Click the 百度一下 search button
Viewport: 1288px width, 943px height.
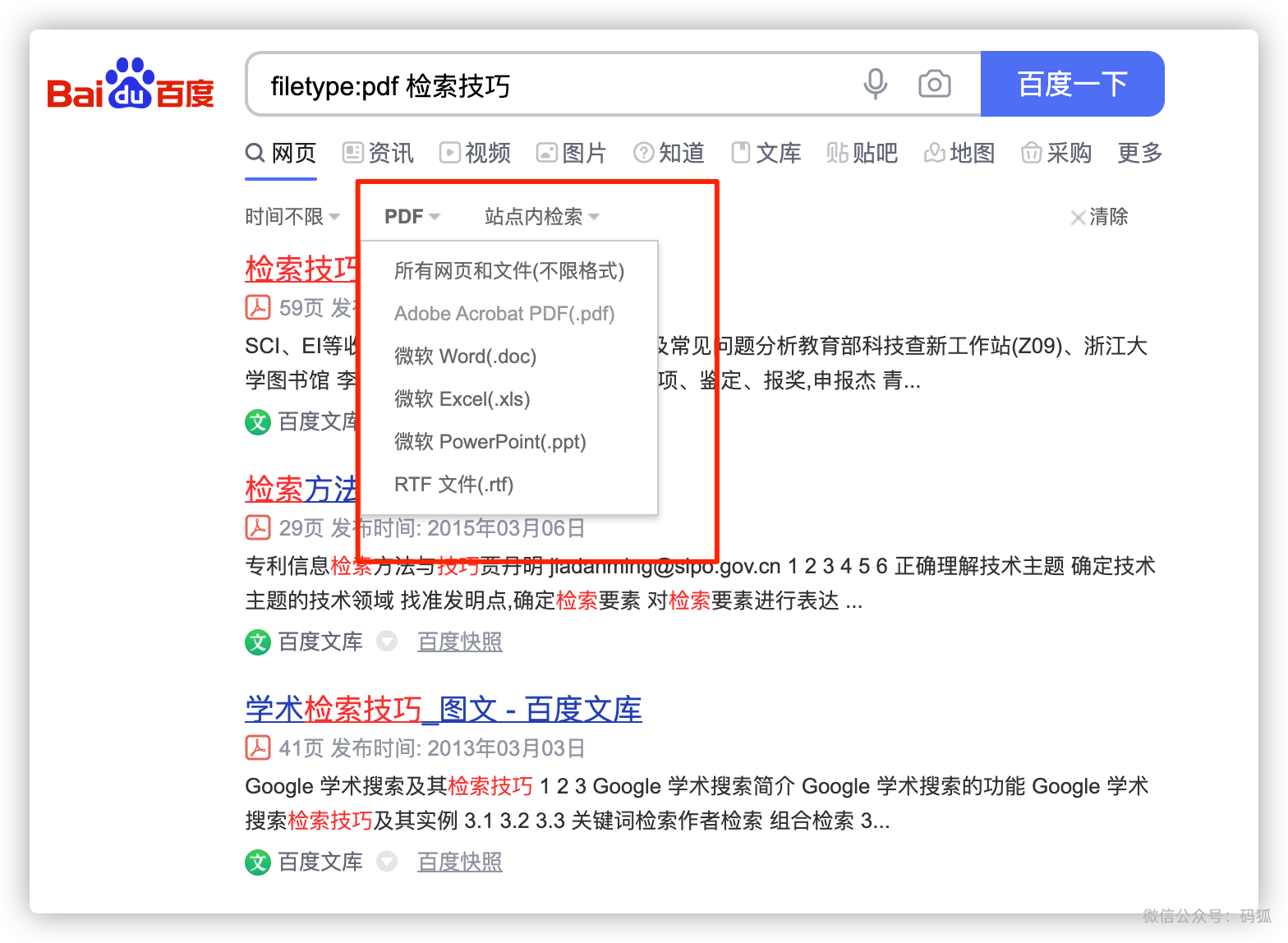[1072, 84]
